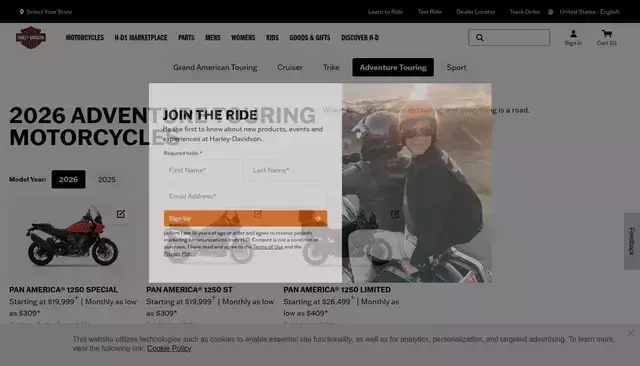This screenshot has width=640, height=366.
Task: Open the Mens menu
Action: [213, 38]
